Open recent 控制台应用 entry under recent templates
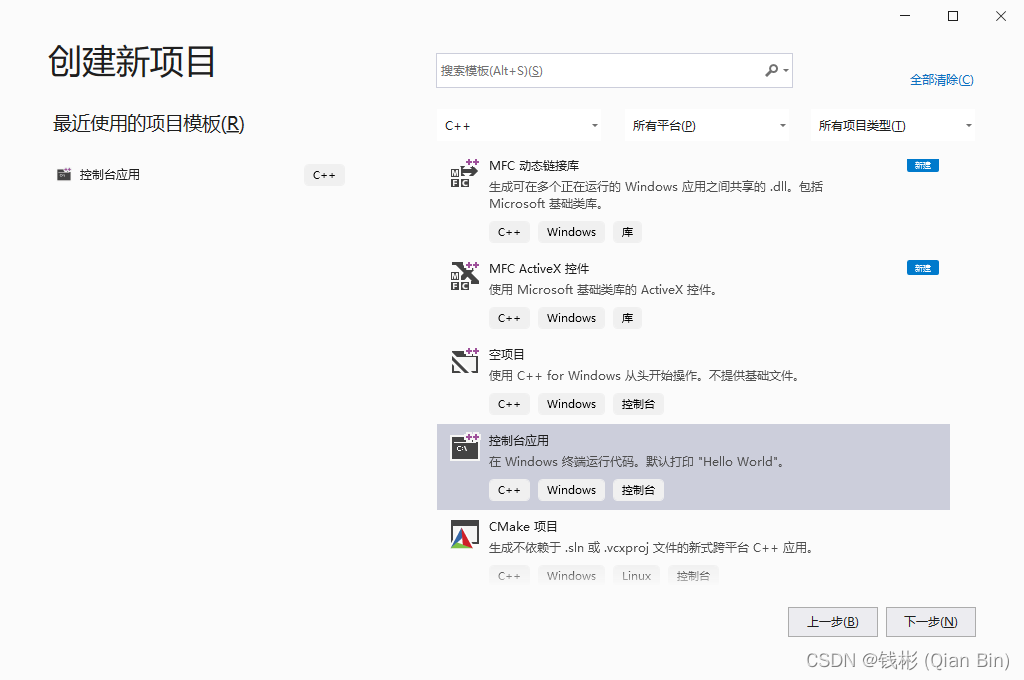Screen dimensions: 1024x680 click(109, 174)
